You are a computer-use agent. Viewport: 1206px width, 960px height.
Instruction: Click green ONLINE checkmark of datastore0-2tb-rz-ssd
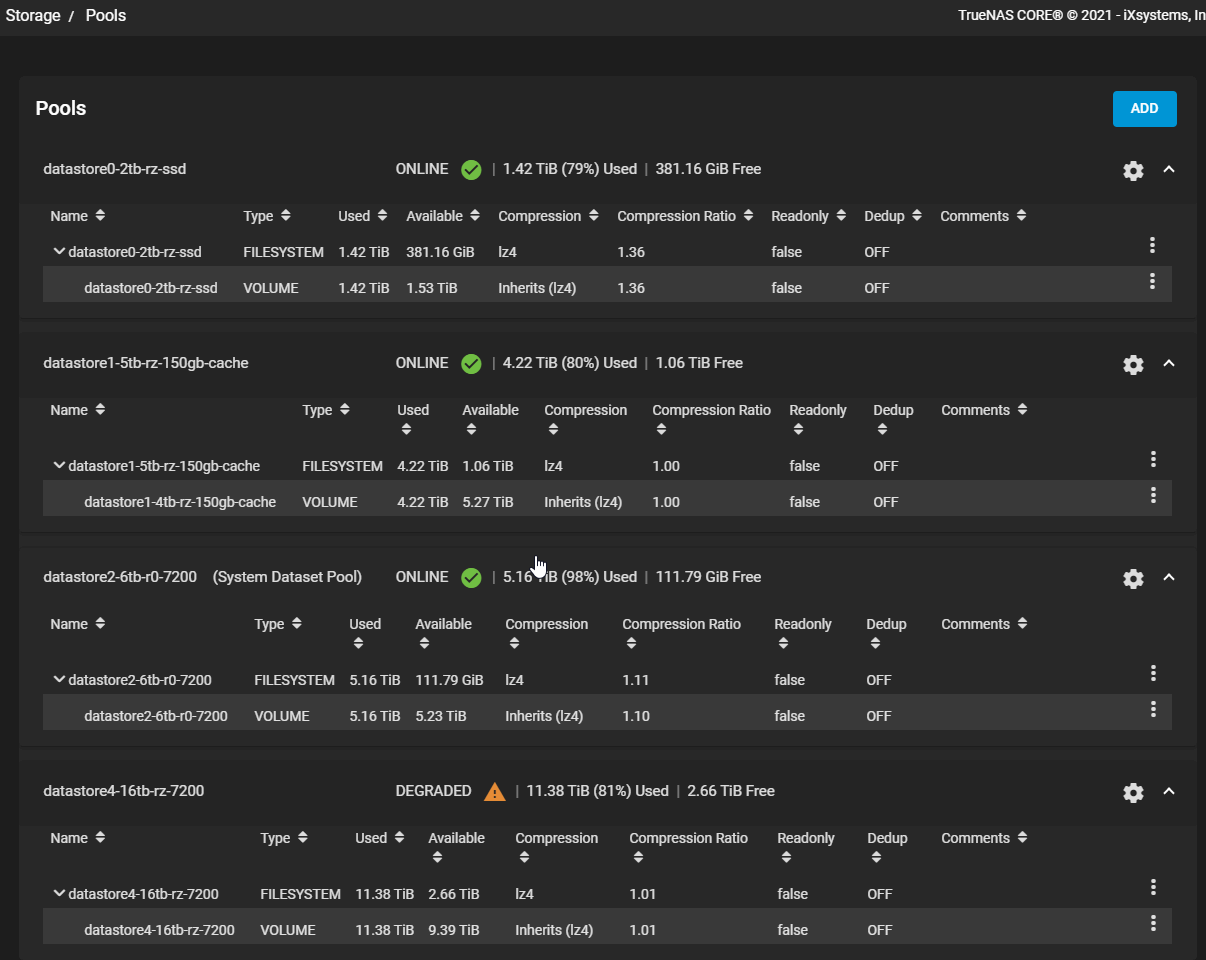471,170
